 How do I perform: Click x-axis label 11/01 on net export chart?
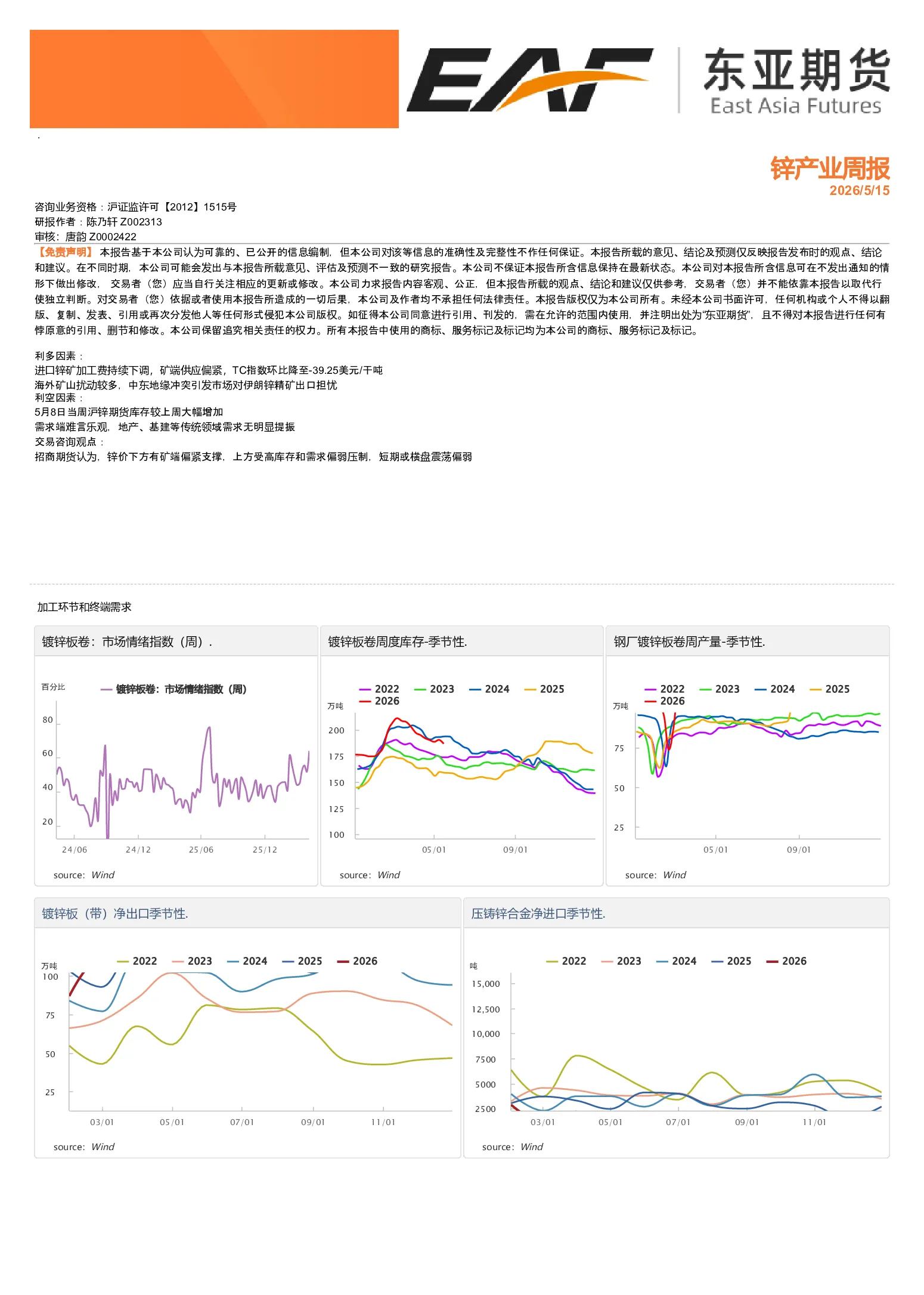[x=383, y=1122]
